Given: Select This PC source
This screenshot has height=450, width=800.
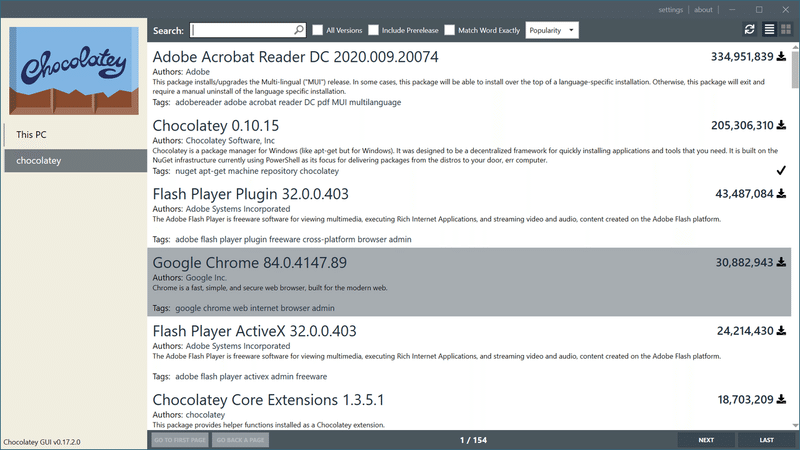Looking at the screenshot, I should coord(76,135).
